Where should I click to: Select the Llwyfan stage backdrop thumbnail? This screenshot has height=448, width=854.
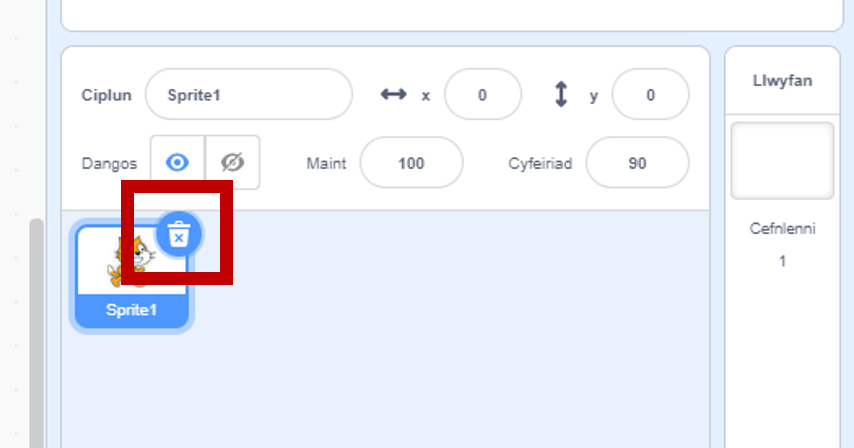[782, 161]
